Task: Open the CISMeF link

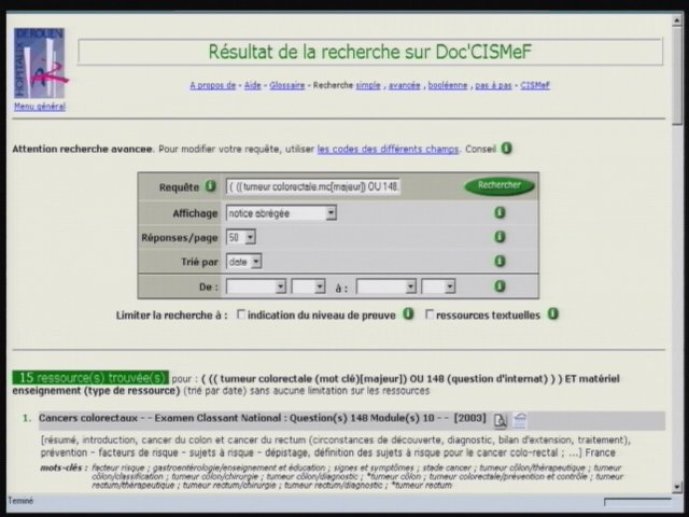Action: pyautogui.click(x=535, y=85)
